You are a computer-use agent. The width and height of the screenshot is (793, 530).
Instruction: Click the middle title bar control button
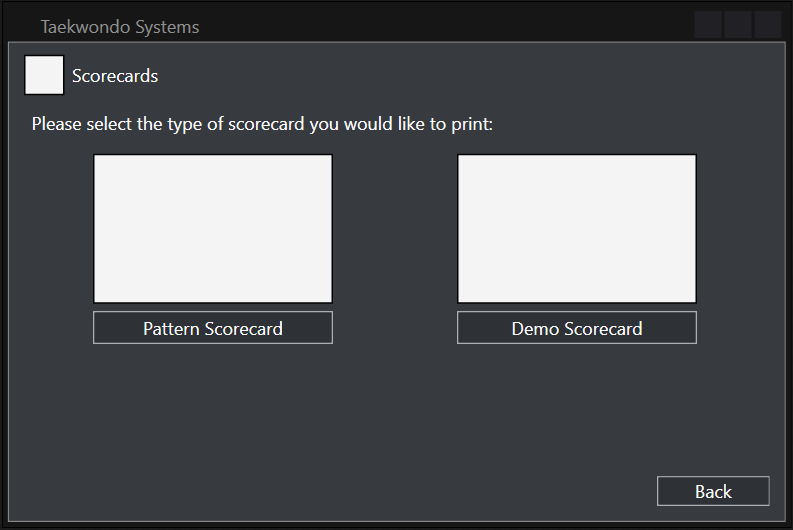(x=738, y=25)
